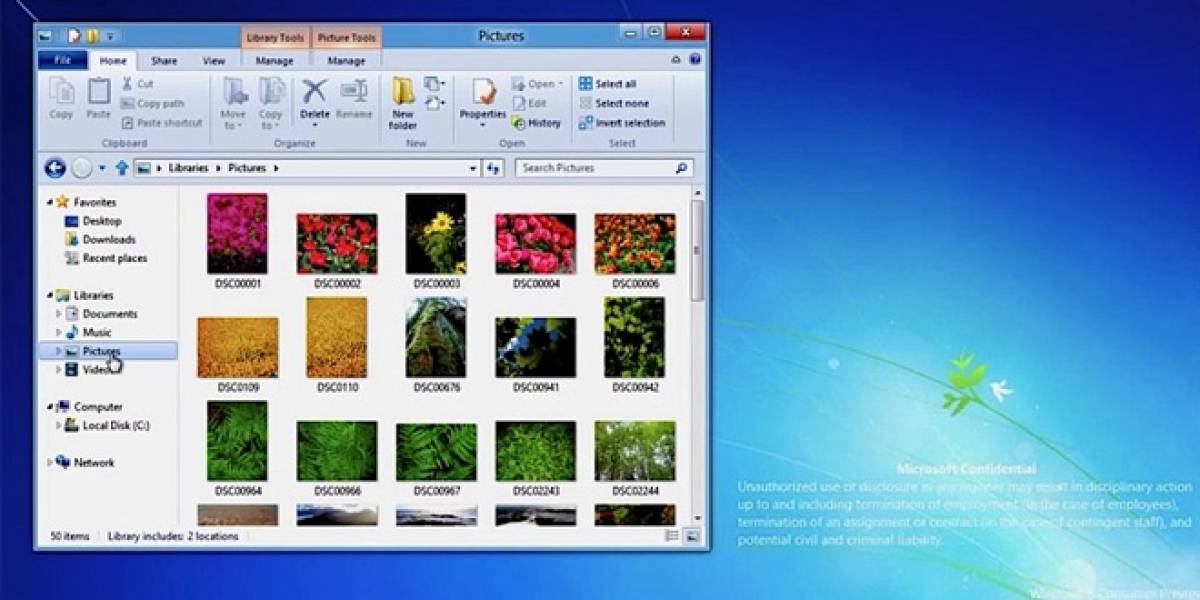
Task: Switch to details view in the status bar
Action: (x=670, y=536)
